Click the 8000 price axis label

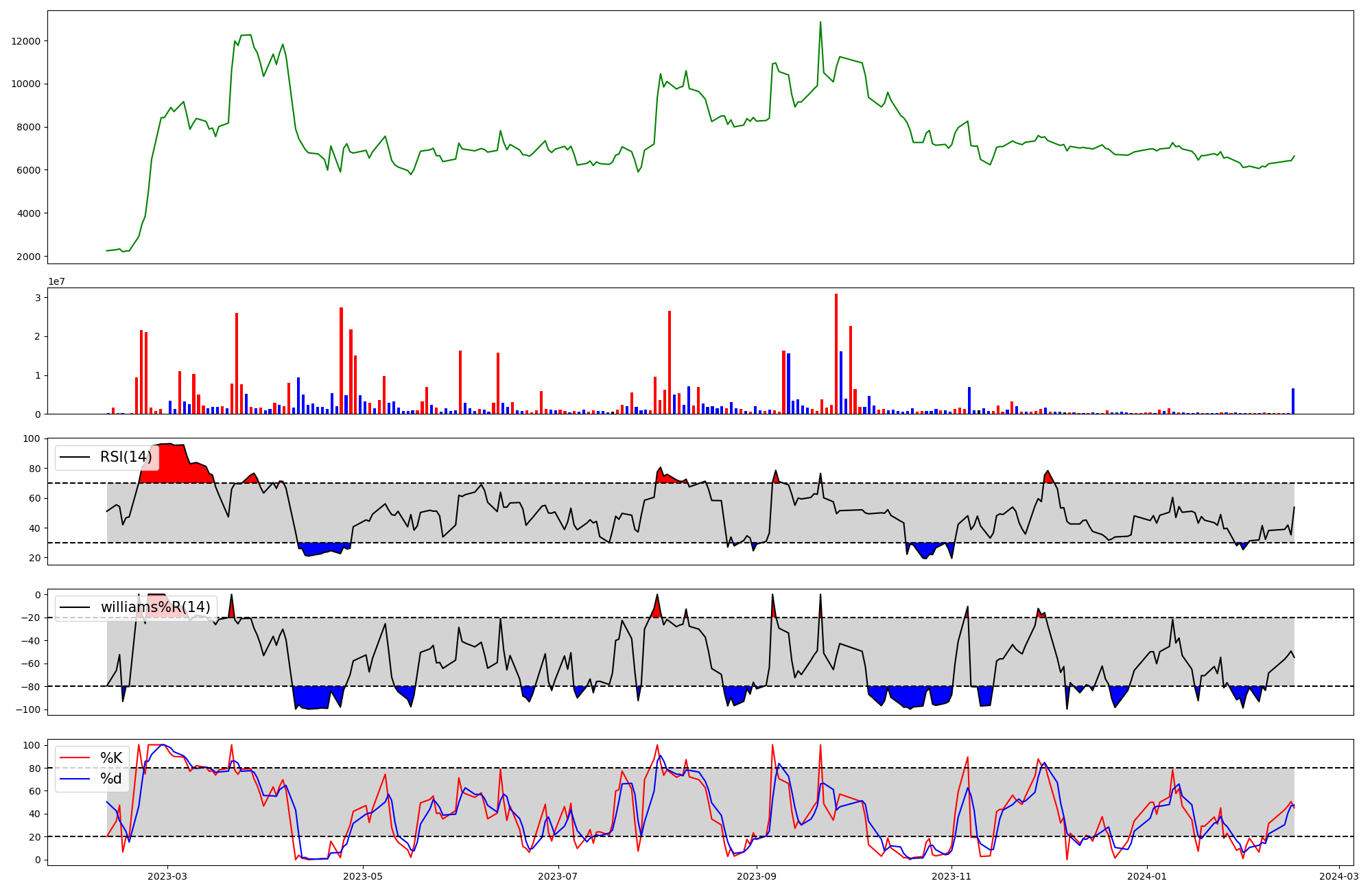(29, 128)
